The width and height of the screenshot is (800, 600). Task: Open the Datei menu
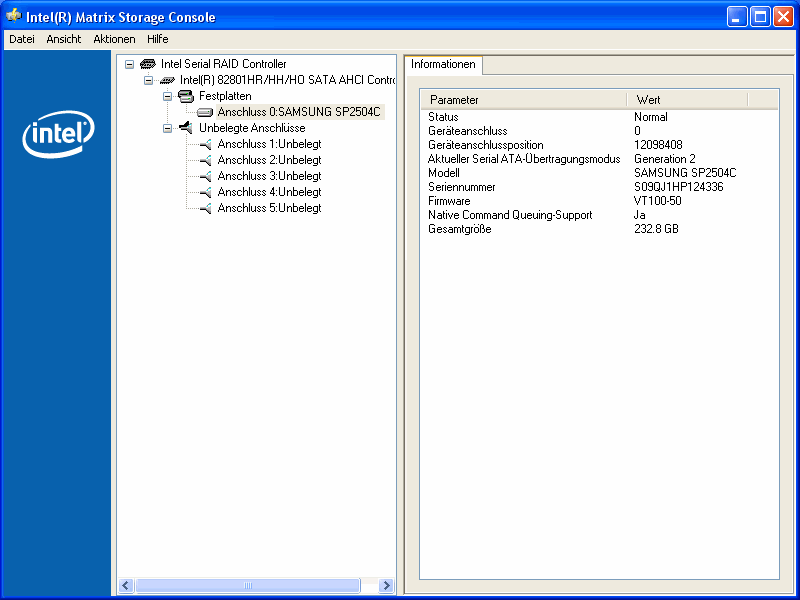[21, 39]
